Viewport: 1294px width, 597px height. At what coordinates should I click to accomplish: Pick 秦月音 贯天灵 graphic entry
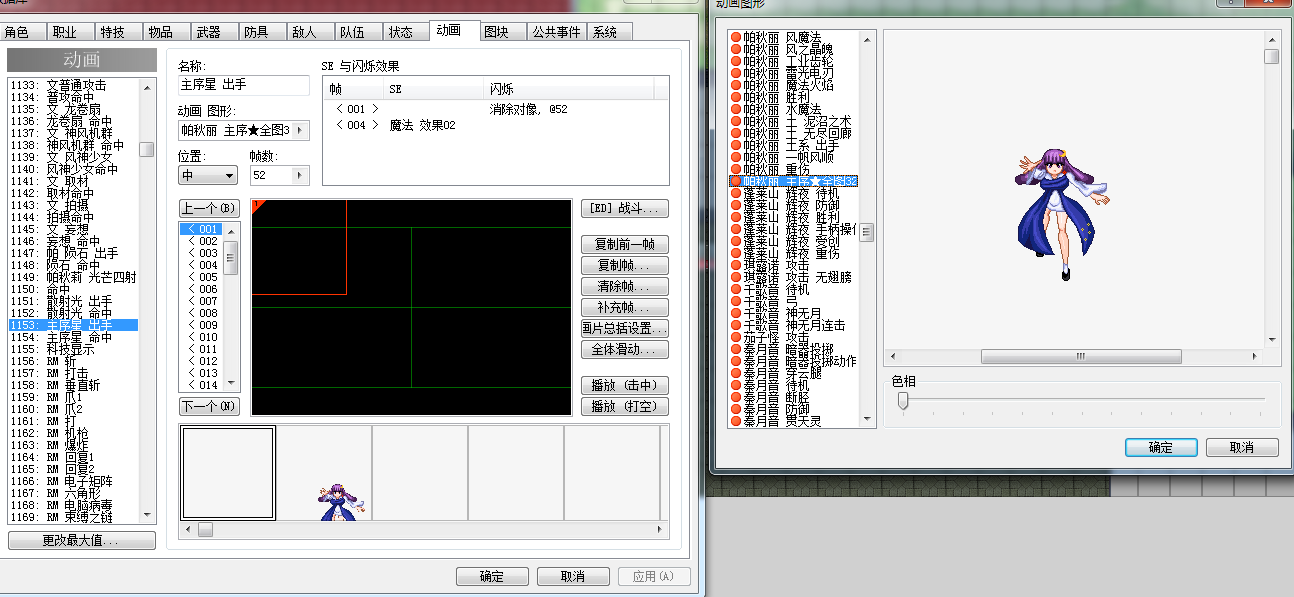pyautogui.click(x=794, y=421)
